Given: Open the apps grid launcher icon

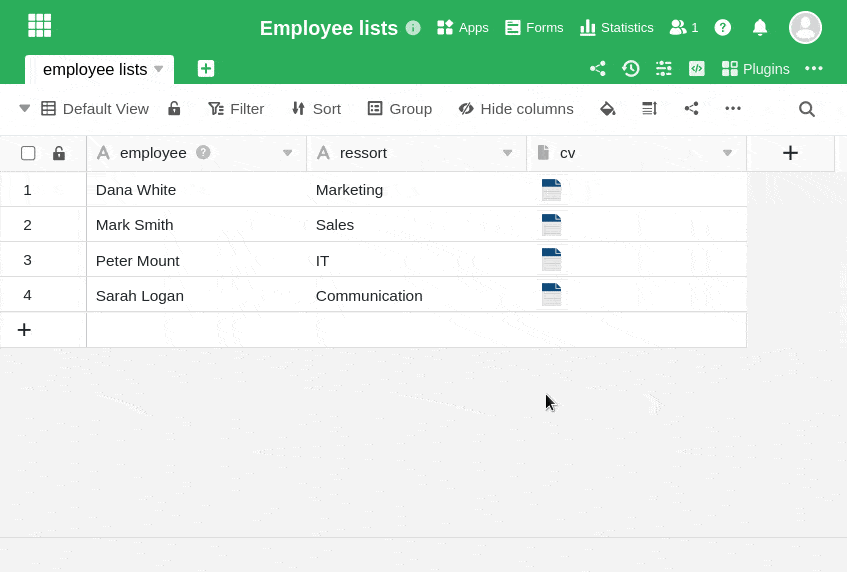Looking at the screenshot, I should click(x=39, y=26).
